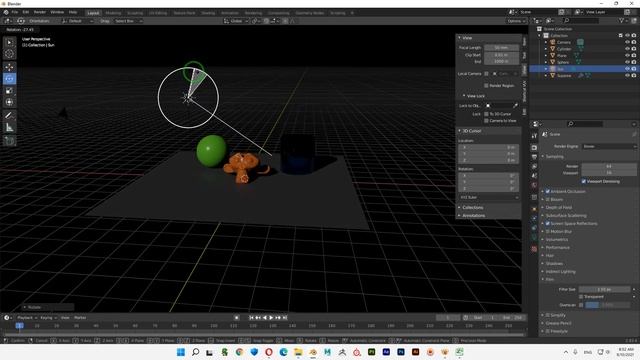Select the active Rotate tool icon

pos(9,78)
